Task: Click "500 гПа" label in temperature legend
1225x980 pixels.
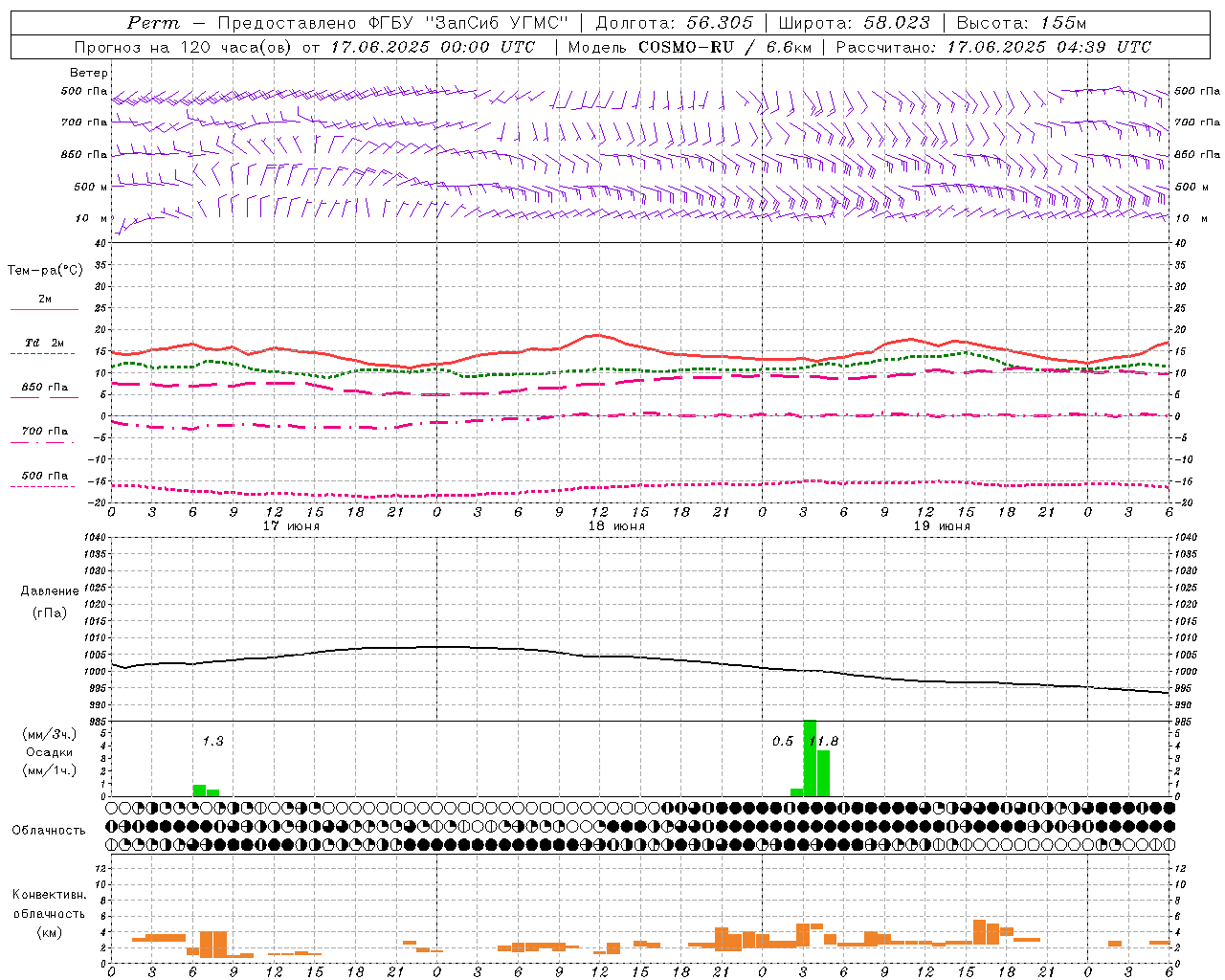Action: (x=44, y=475)
